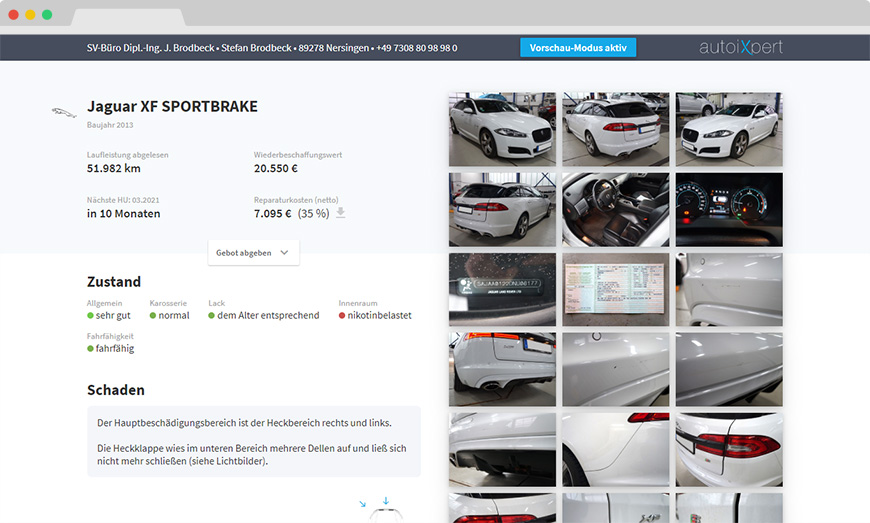This screenshot has height=523, width=870.
Task: Click the 20.550 € replacement value
Action: pos(276,168)
